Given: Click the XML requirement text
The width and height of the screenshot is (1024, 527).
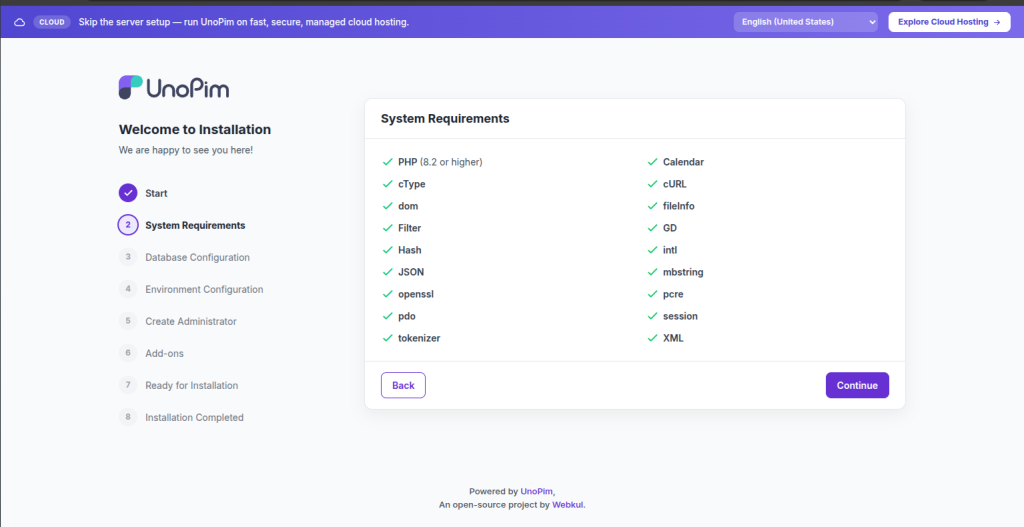Looking at the screenshot, I should click(673, 338).
